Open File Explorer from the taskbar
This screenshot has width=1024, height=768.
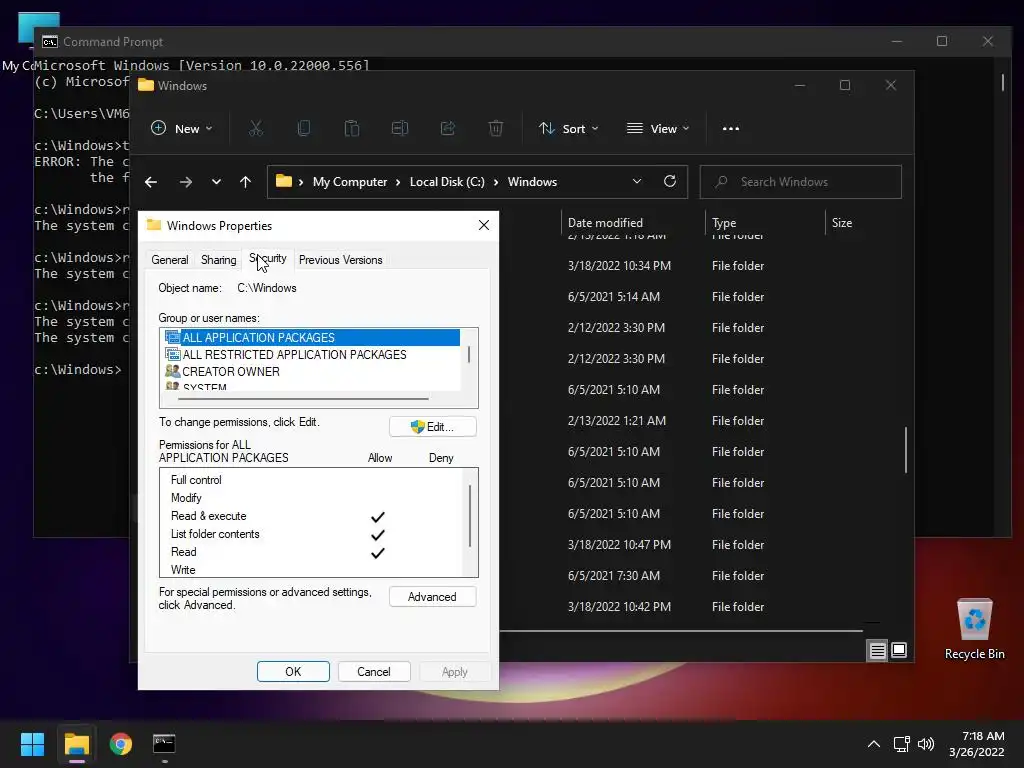[x=76, y=744]
